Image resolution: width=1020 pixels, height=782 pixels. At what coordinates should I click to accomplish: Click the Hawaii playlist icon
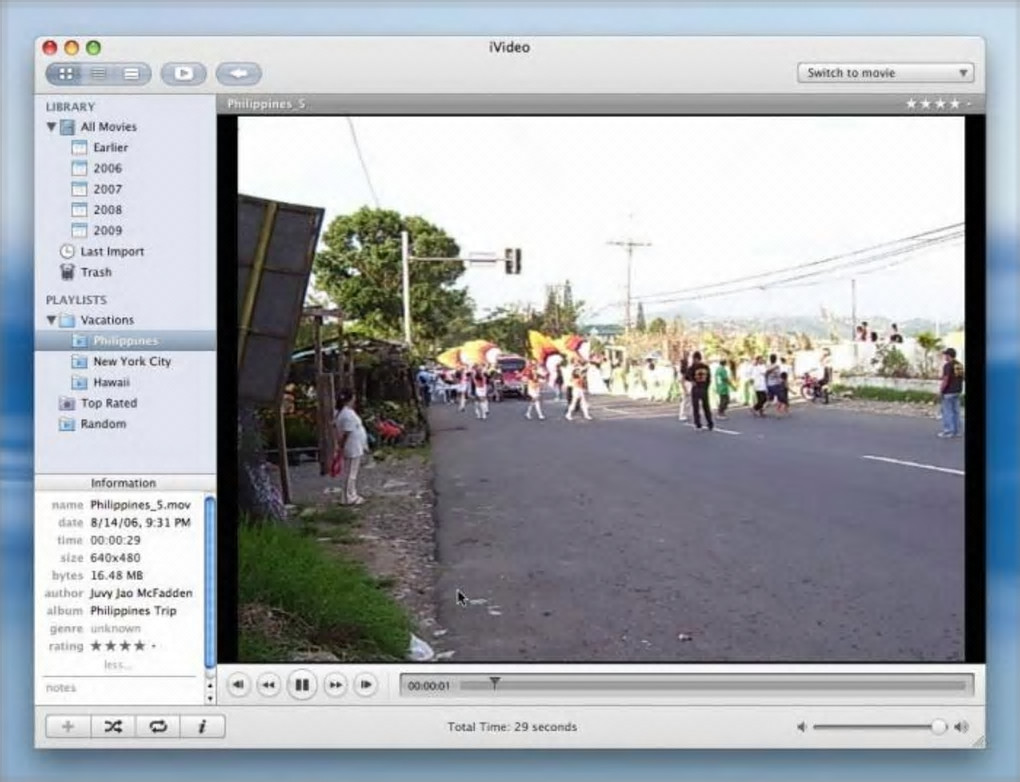[79, 383]
